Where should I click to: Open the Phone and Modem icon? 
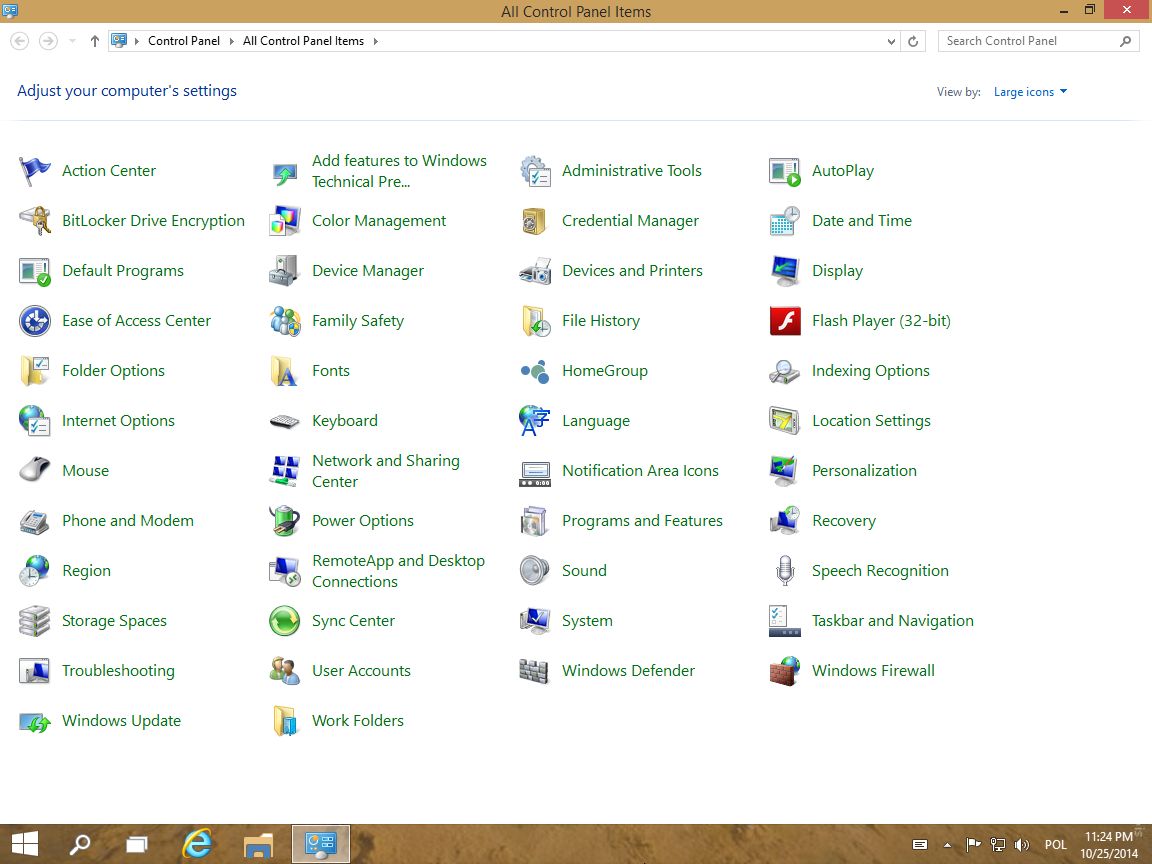[x=35, y=521]
